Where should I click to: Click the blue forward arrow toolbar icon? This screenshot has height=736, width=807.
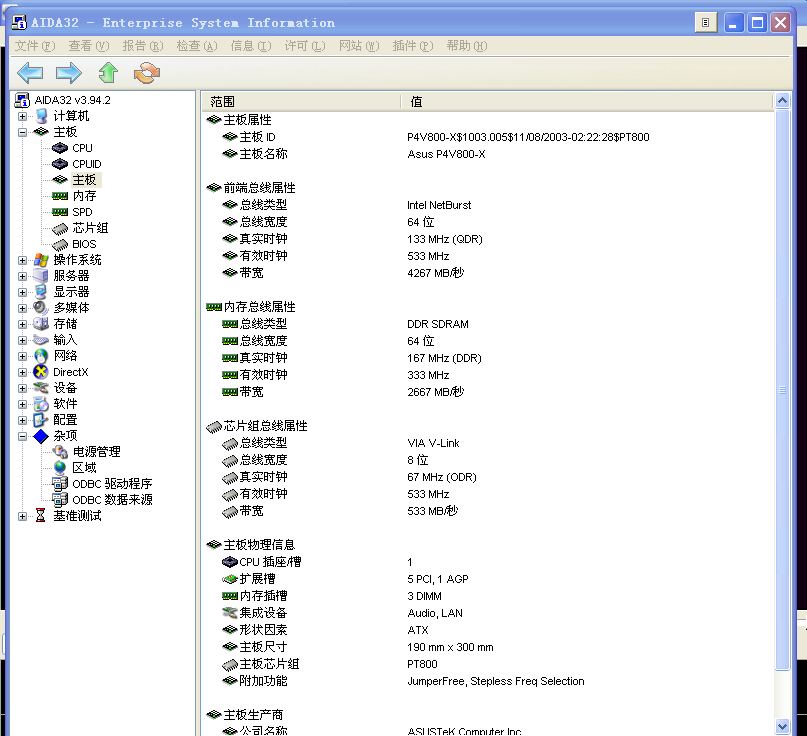click(68, 72)
